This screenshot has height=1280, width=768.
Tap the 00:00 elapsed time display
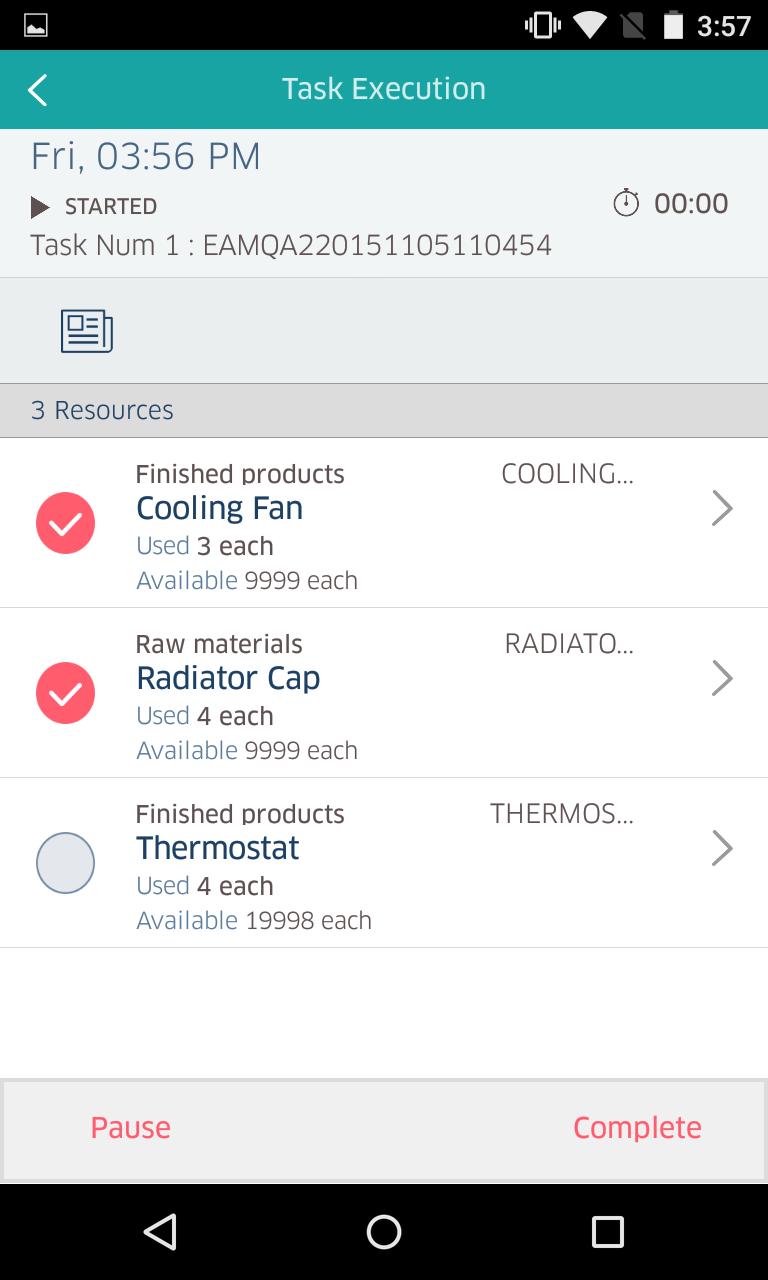coord(691,204)
